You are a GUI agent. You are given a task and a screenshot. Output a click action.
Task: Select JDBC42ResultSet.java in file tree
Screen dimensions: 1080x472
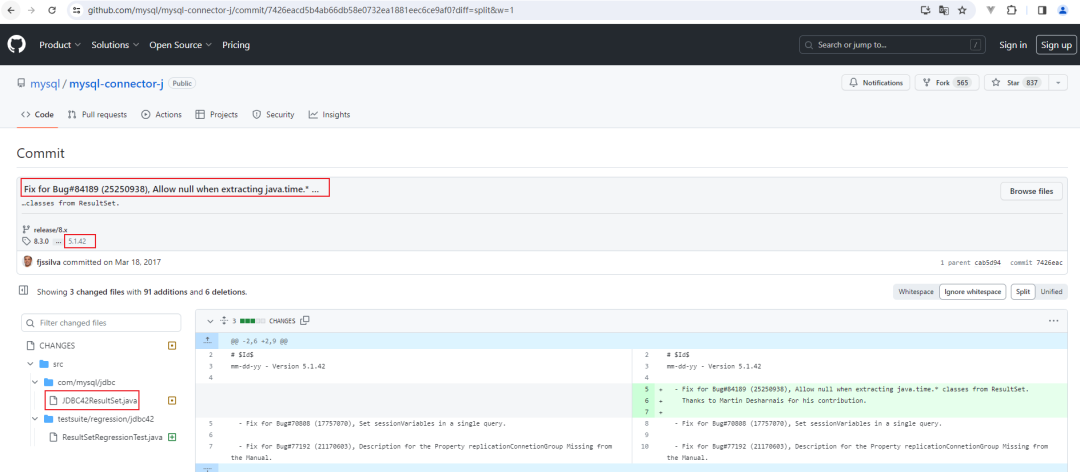[x=99, y=400]
